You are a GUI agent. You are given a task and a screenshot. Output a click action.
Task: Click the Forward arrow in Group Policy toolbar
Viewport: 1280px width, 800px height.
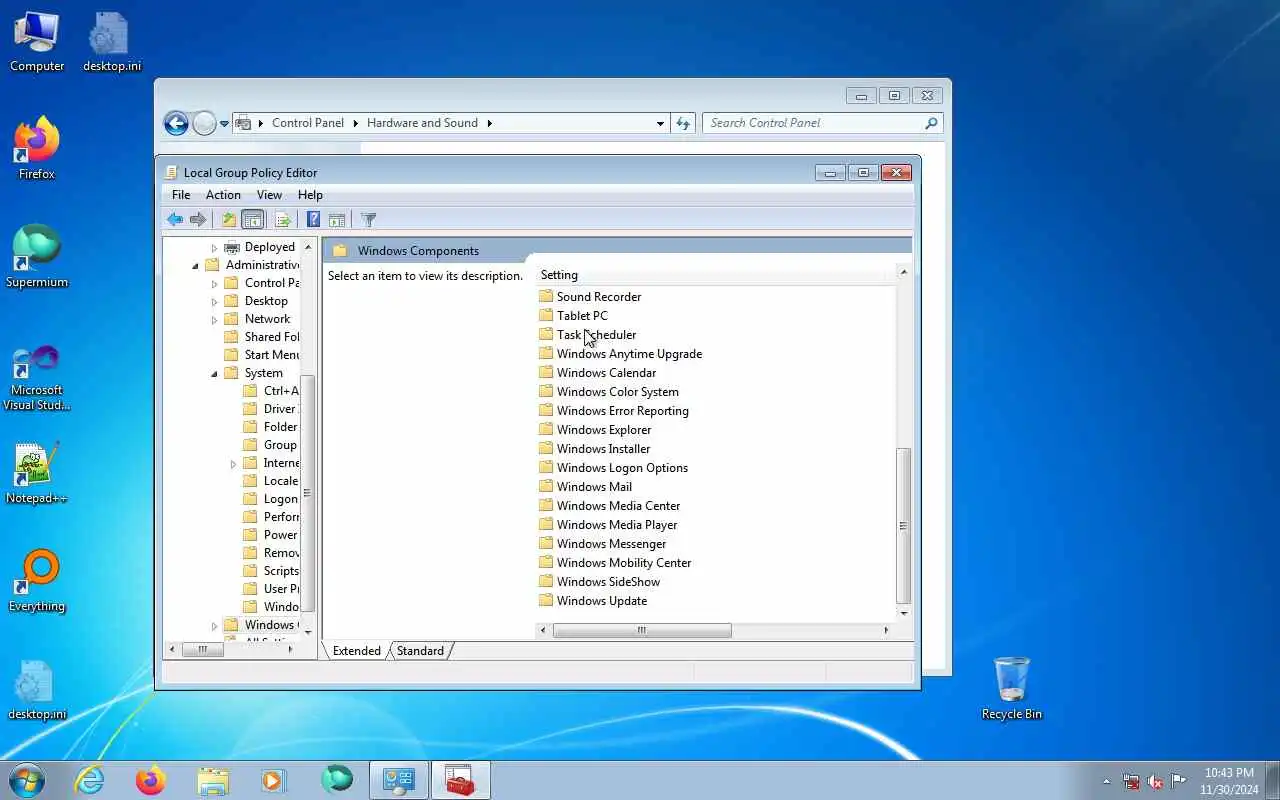point(198,220)
